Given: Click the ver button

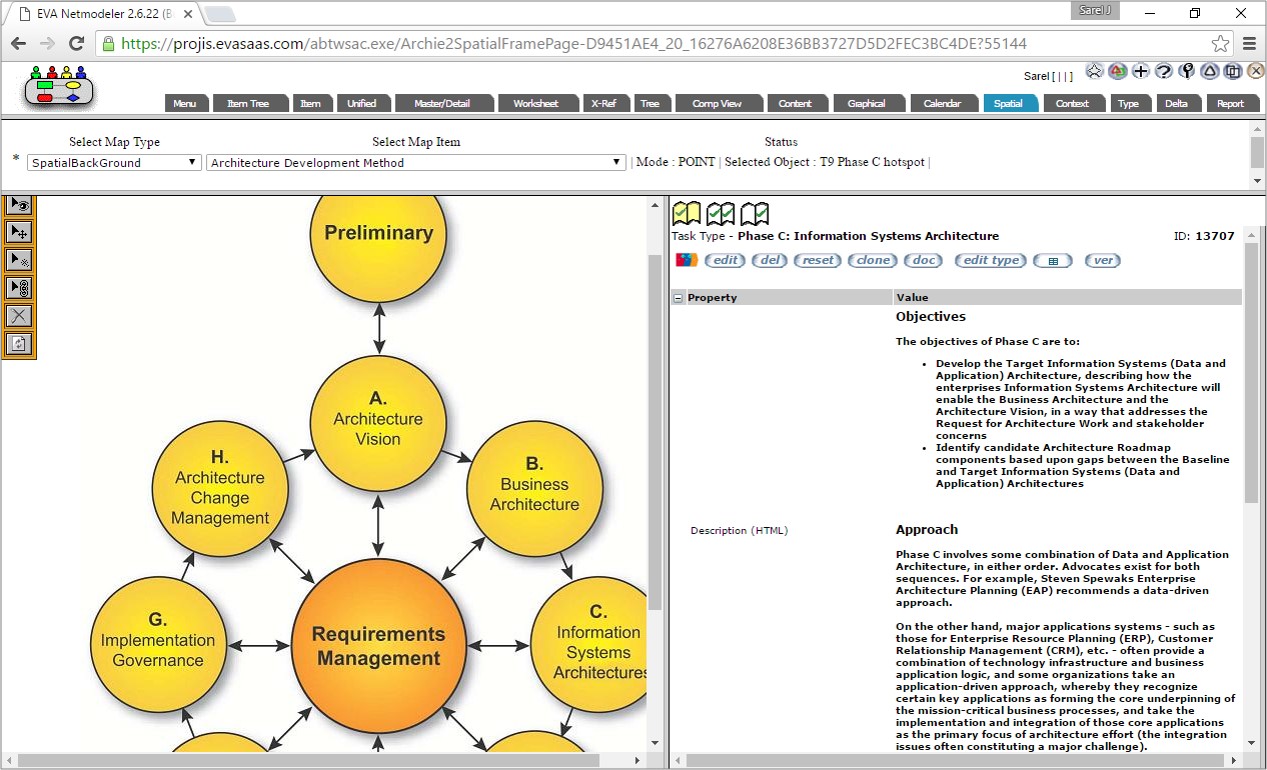Looking at the screenshot, I should [1102, 260].
